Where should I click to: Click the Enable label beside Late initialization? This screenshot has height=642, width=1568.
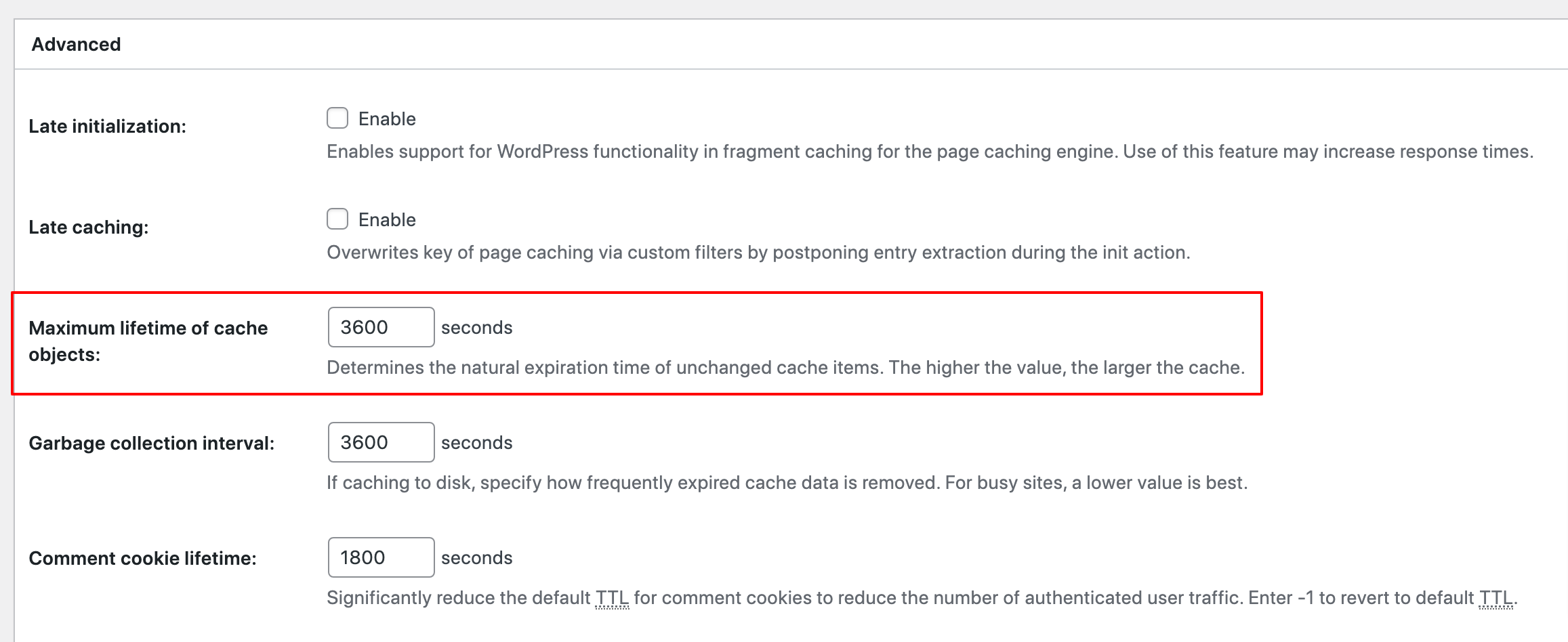pyautogui.click(x=387, y=119)
